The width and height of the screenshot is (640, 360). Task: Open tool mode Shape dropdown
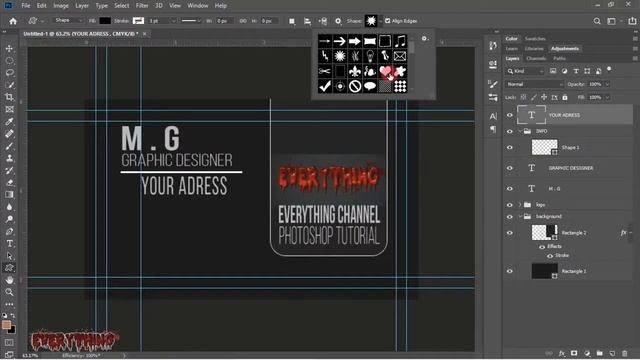(x=68, y=20)
